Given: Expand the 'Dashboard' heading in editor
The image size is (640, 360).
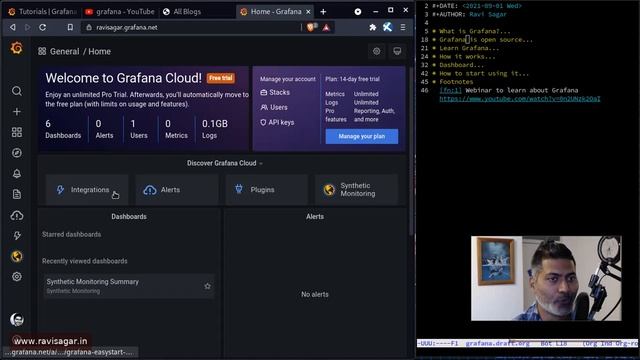Looking at the screenshot, I should tap(461, 65).
